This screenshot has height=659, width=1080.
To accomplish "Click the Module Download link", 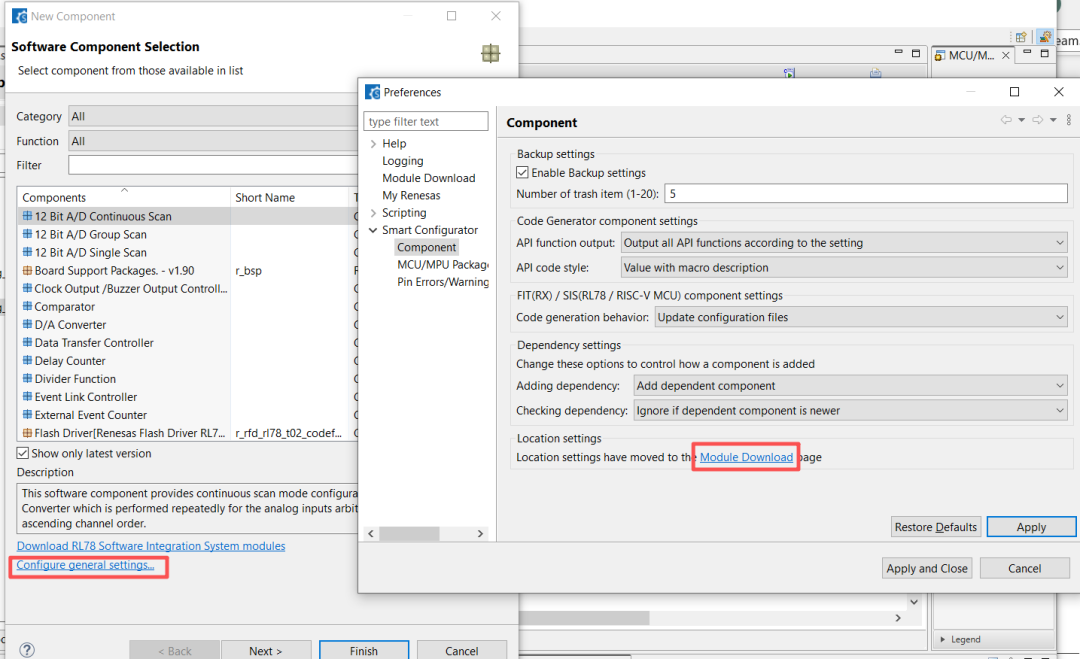I will 746,457.
